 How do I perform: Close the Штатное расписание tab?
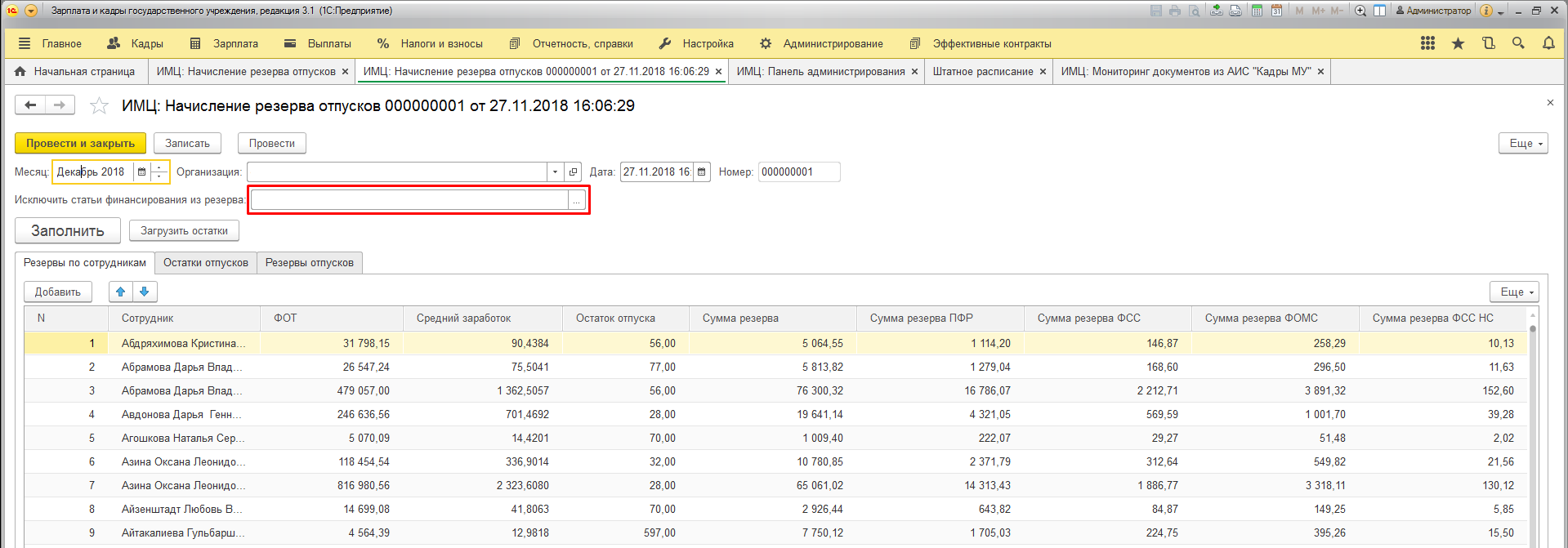[1043, 72]
